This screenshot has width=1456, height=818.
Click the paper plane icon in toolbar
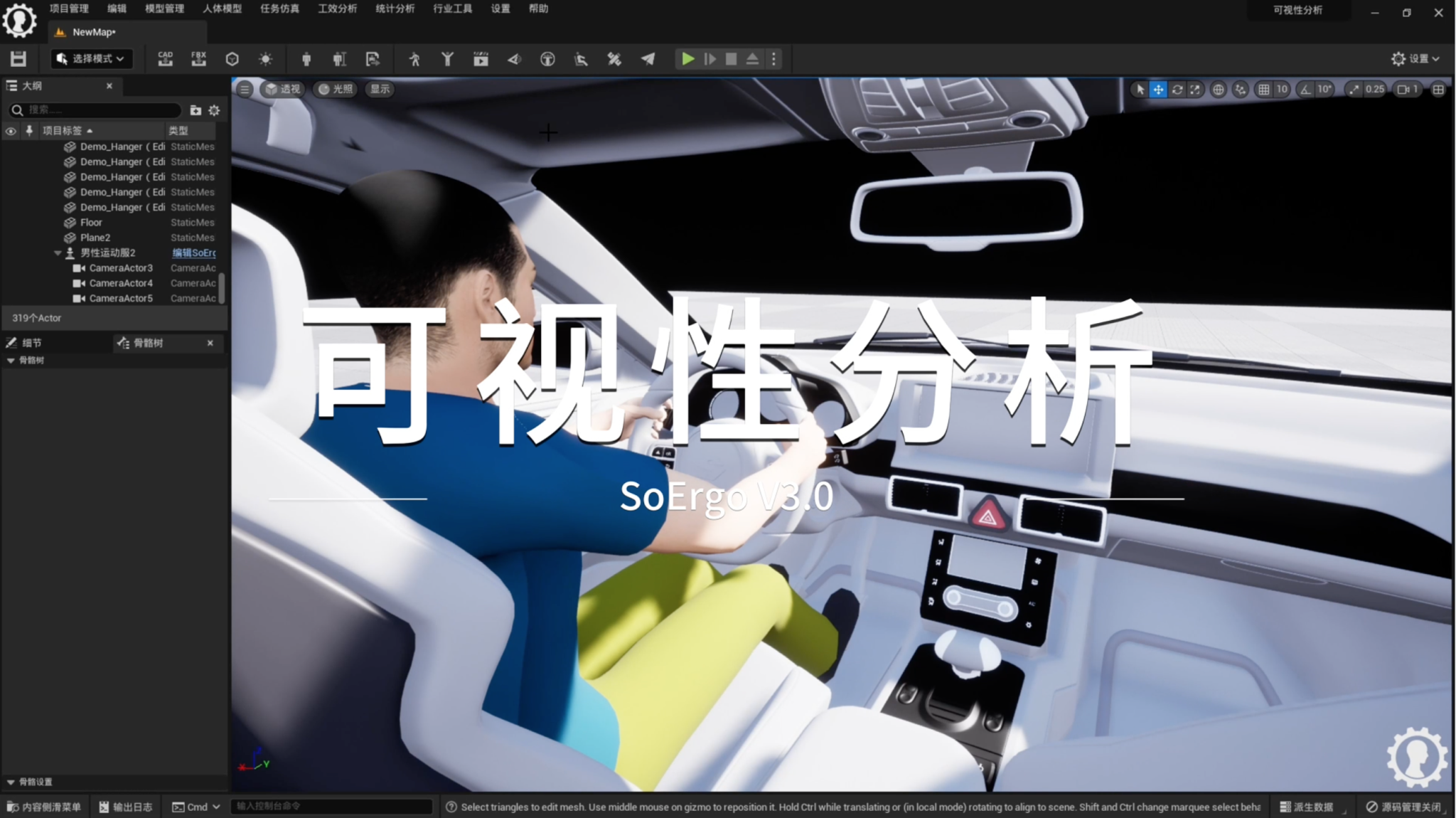[648, 59]
